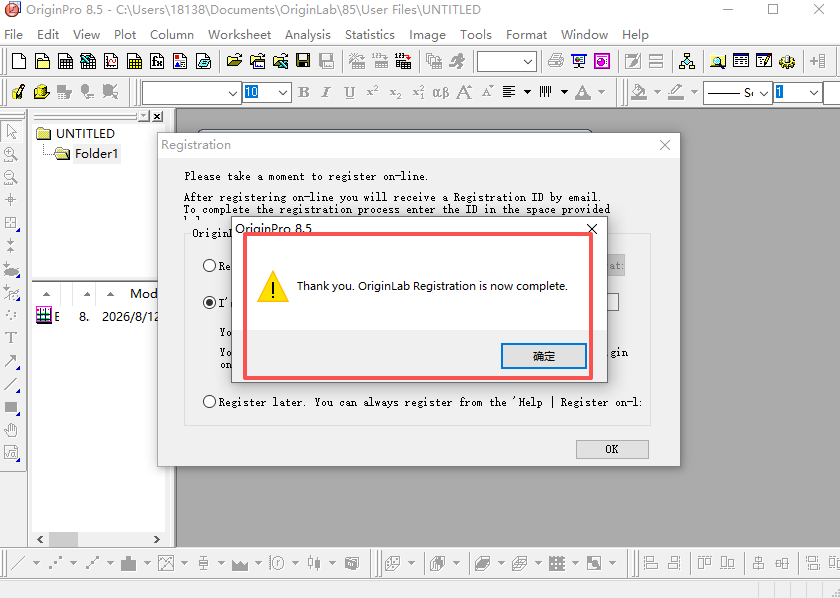Open the Worksheet menu
Screen dimensions: 840x598
[239, 35]
